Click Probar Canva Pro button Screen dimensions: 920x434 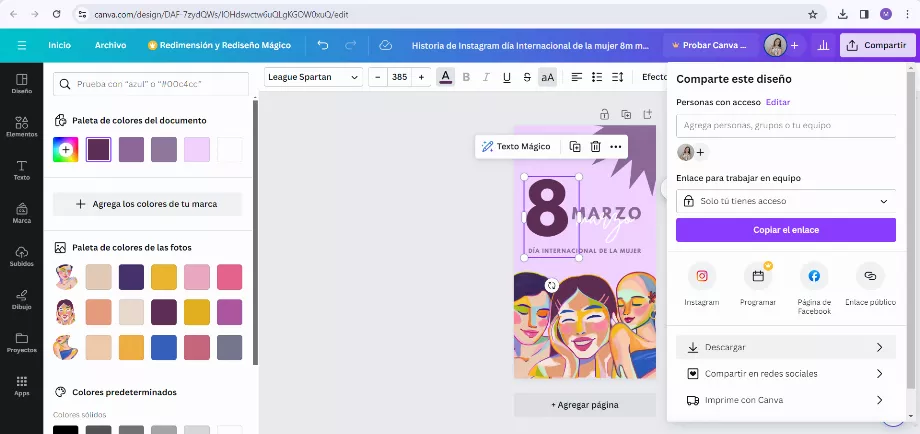tap(709, 45)
